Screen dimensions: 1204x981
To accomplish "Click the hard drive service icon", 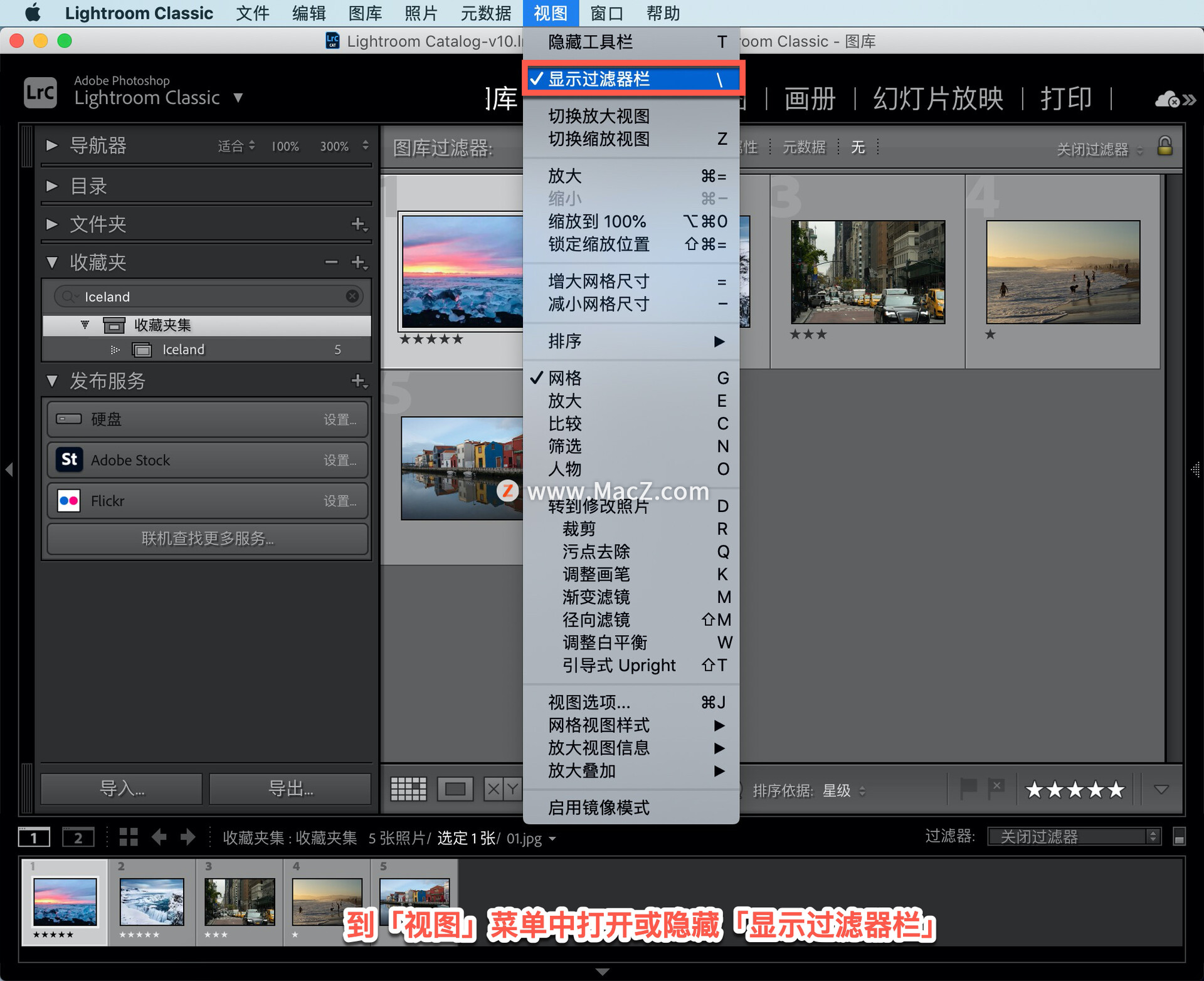I will pos(69,419).
